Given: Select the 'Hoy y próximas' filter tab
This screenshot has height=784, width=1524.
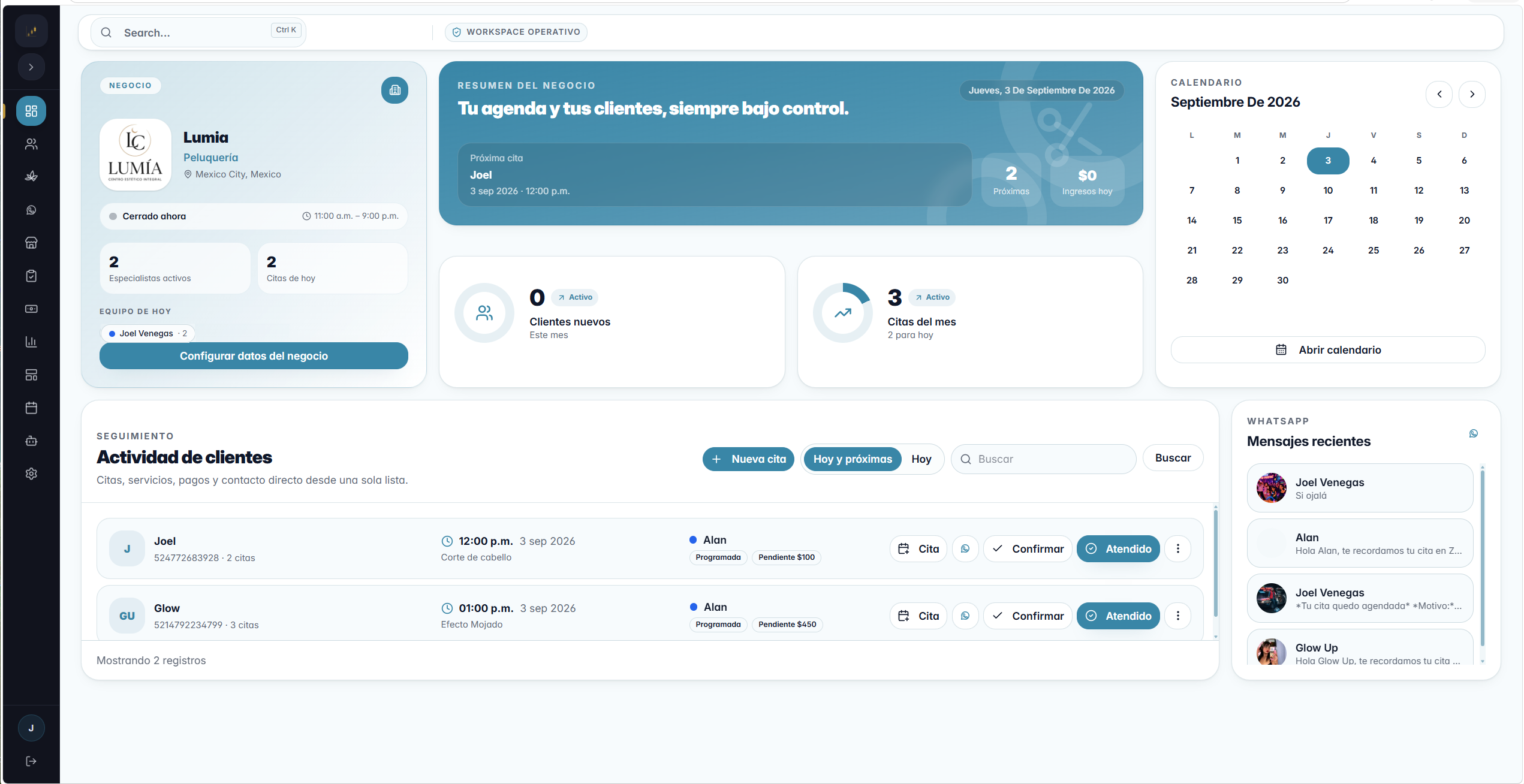Looking at the screenshot, I should pos(853,459).
